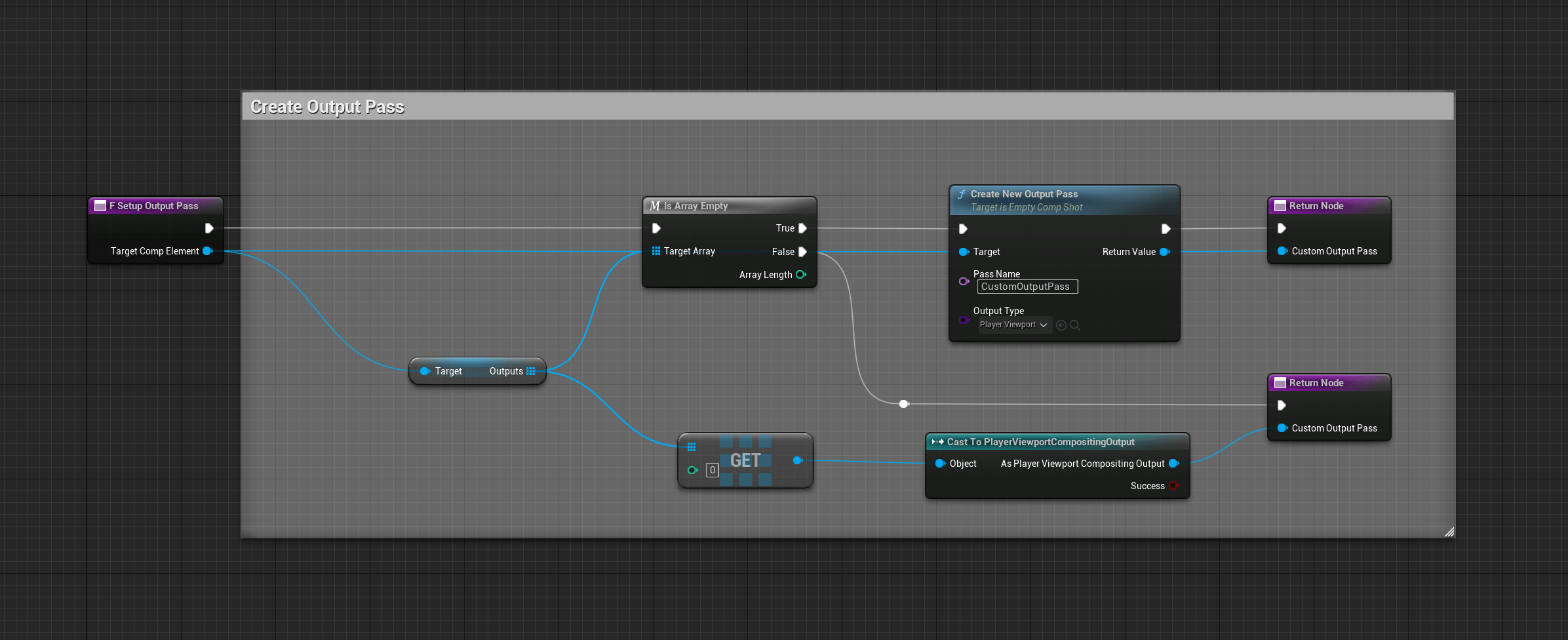Image resolution: width=1568 pixels, height=640 pixels.
Task: Click the Success pin on the Cast node
Action: (x=1173, y=486)
